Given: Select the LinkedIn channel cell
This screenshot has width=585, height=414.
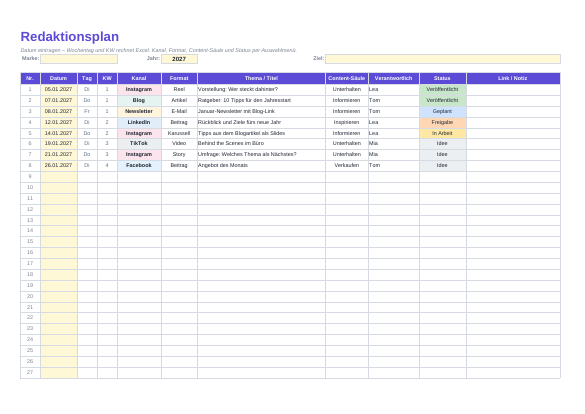Looking at the screenshot, I should point(139,122).
